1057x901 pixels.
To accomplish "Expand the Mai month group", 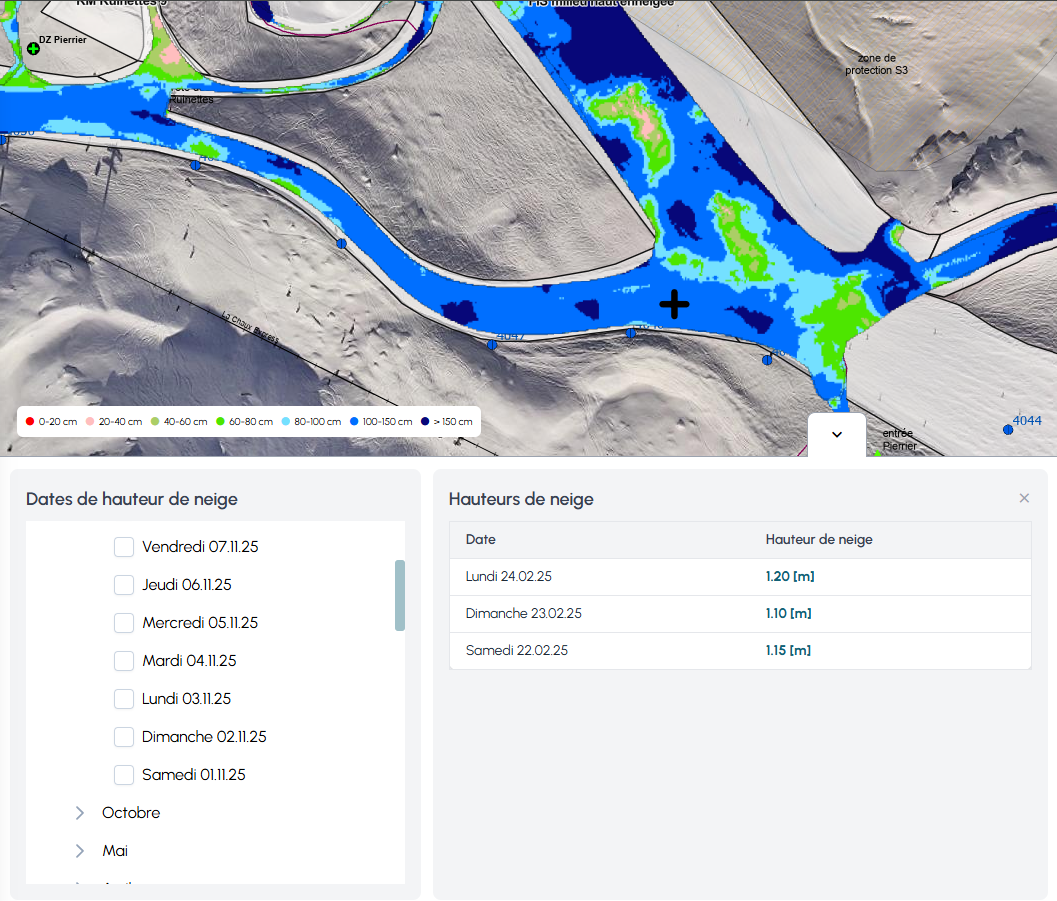I will (80, 851).
